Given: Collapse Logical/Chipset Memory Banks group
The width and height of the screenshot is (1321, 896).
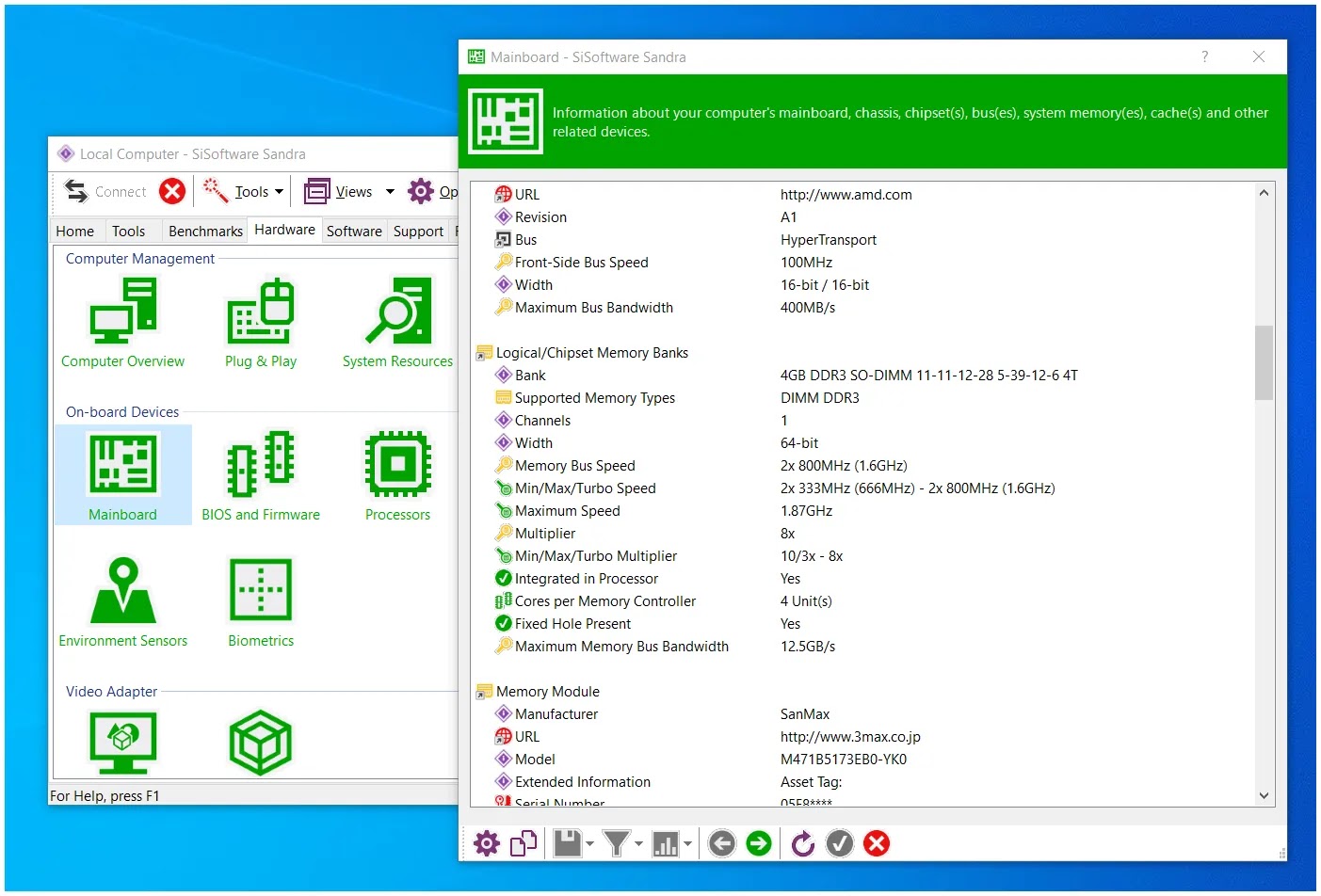Looking at the screenshot, I should pos(484,353).
